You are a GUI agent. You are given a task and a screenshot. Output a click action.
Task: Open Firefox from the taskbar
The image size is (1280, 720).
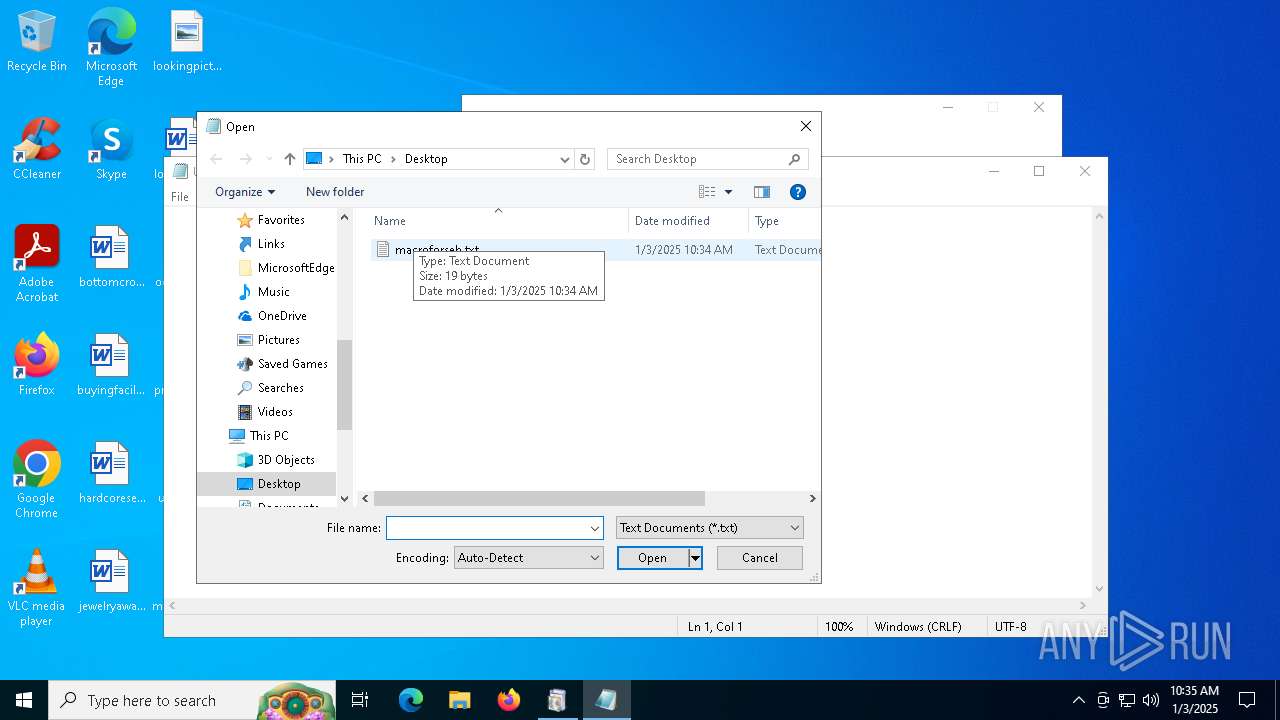(509, 700)
